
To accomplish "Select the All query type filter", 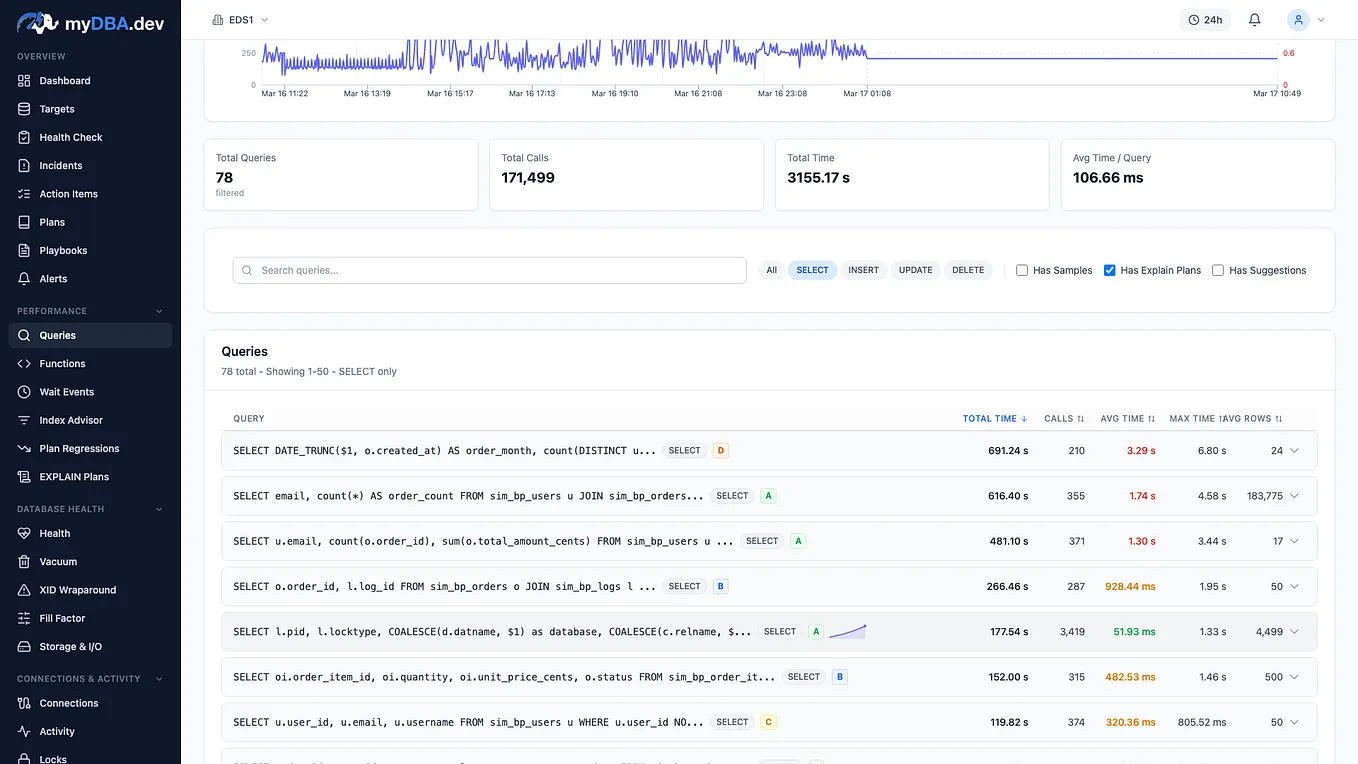I will tap(771, 270).
